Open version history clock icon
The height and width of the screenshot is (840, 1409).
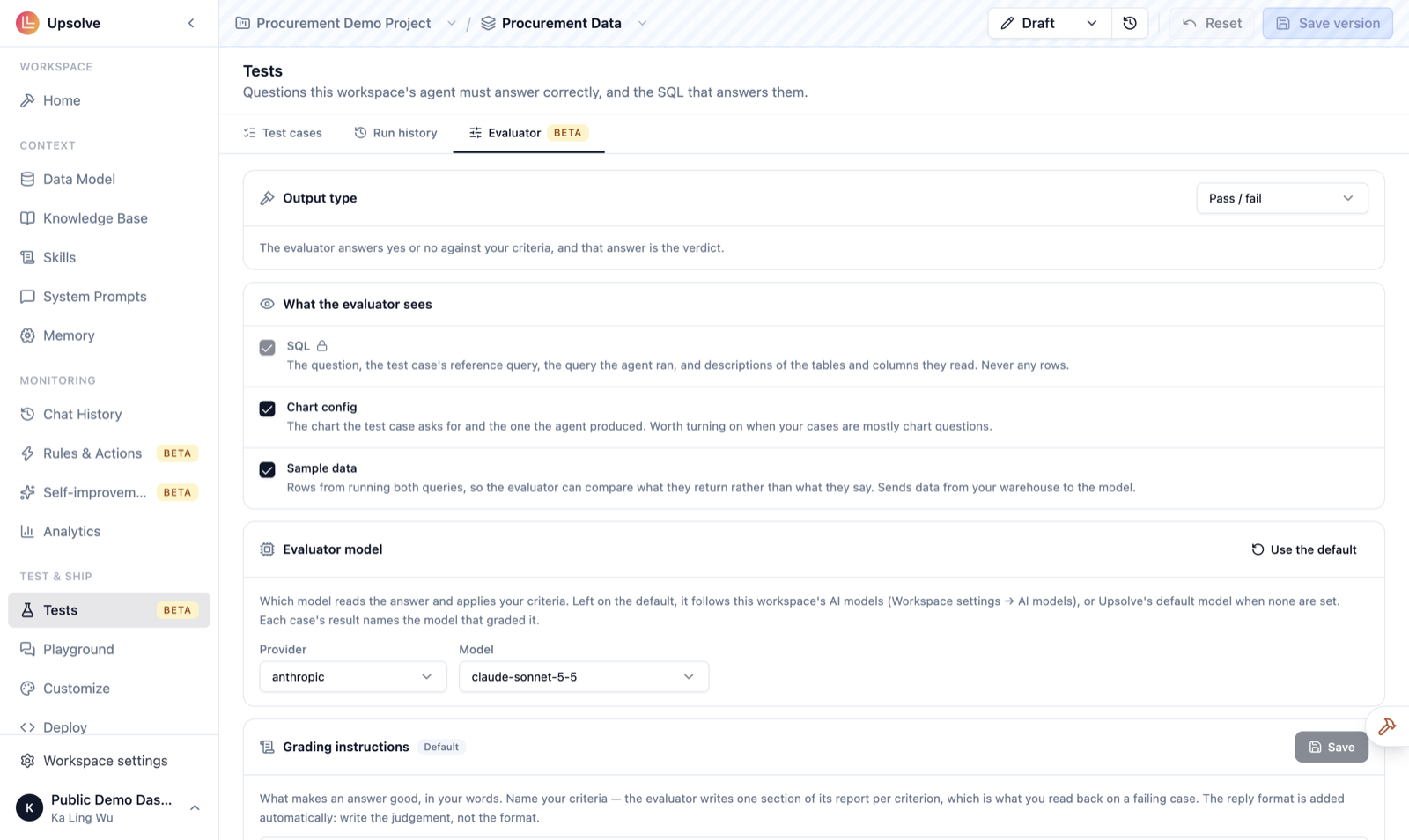[x=1130, y=23]
